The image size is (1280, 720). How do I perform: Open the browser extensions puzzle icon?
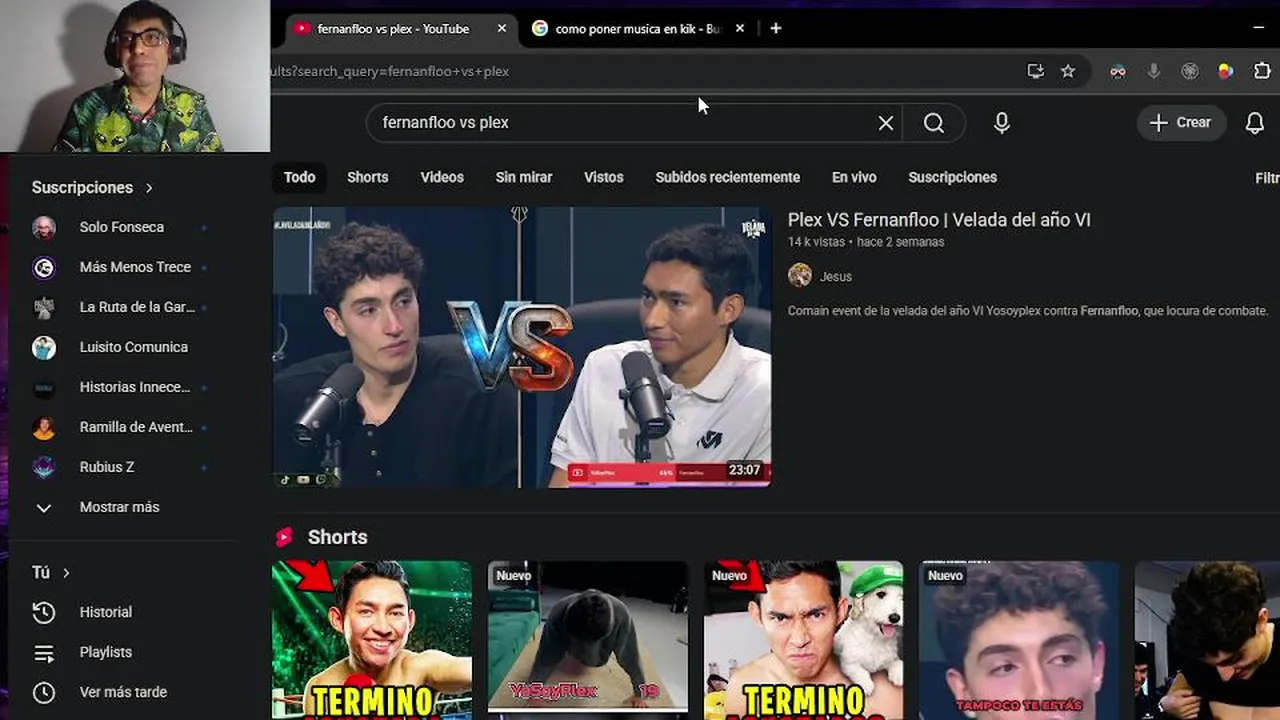1262,71
